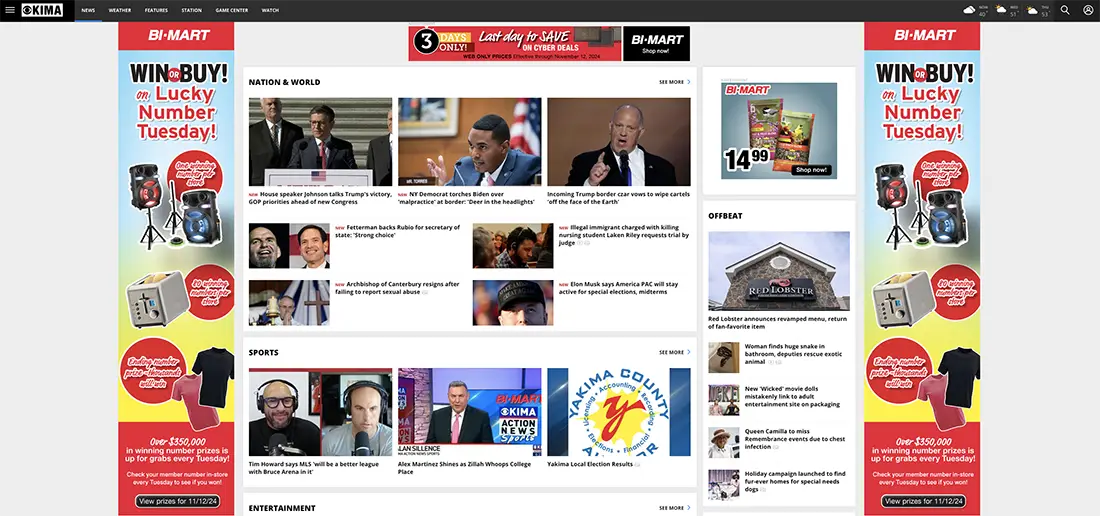1100x516 pixels.
Task: Open Laken Riley trial request headline
Action: pyautogui.click(x=623, y=235)
